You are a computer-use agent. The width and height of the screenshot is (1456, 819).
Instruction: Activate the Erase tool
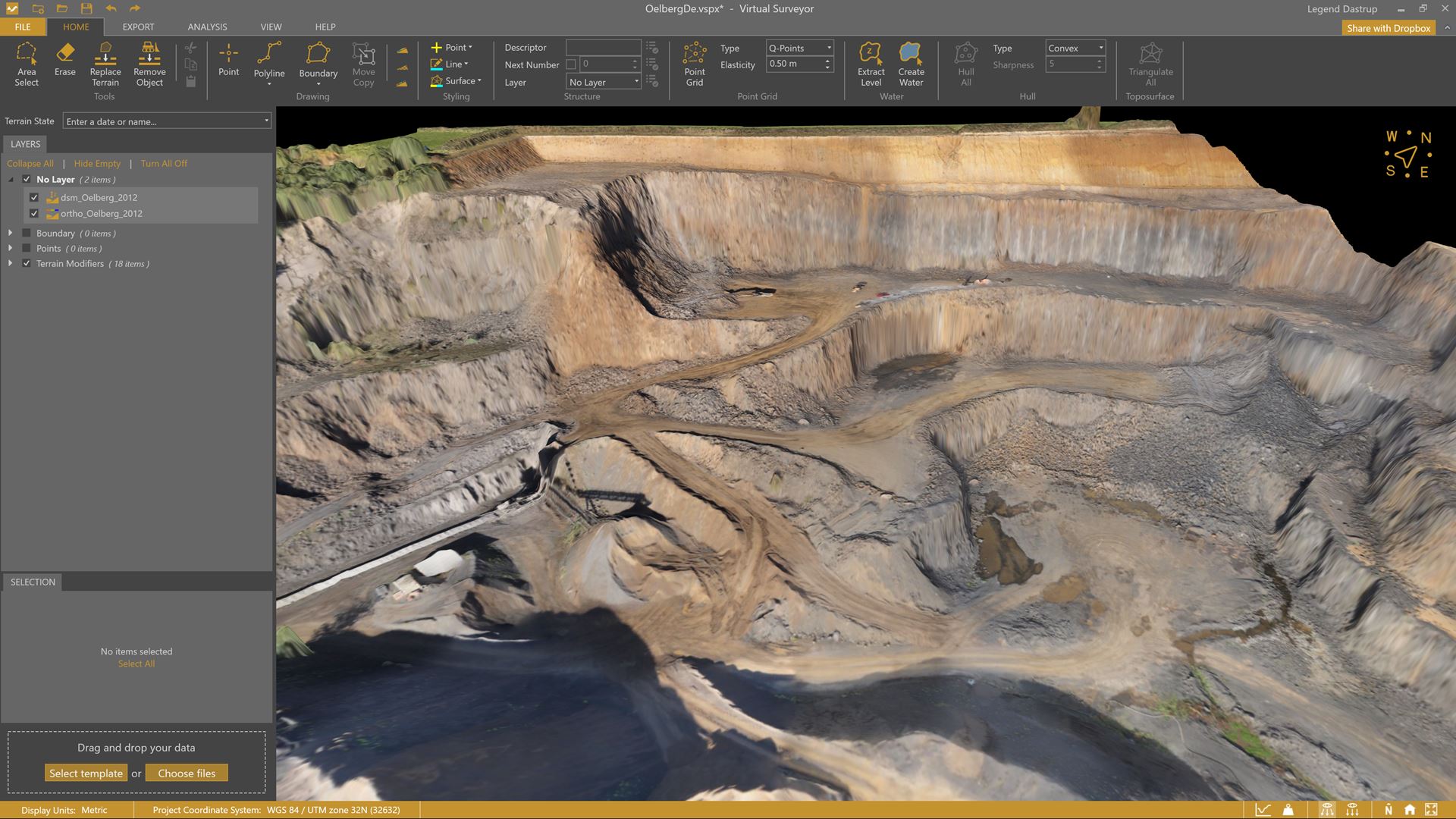(65, 59)
